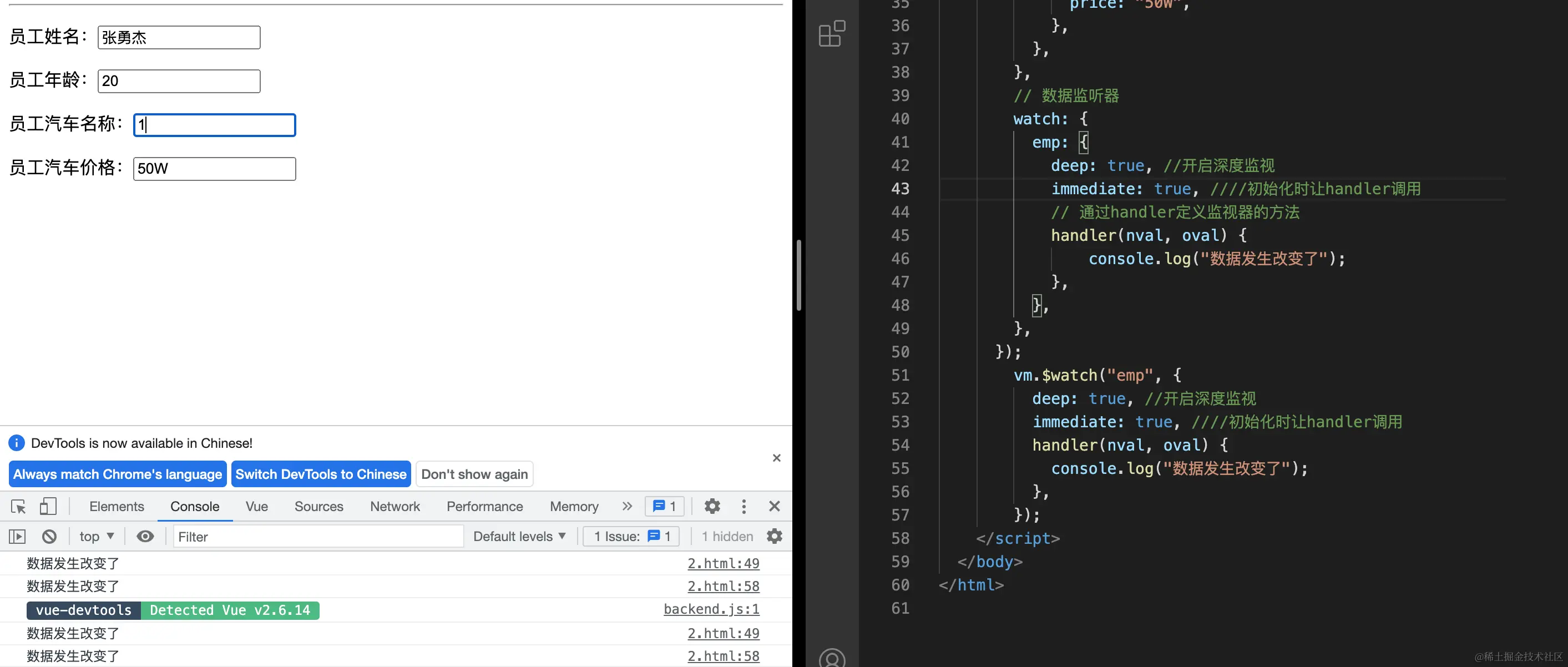
Task: Open Default levels dropdown
Action: click(519, 536)
